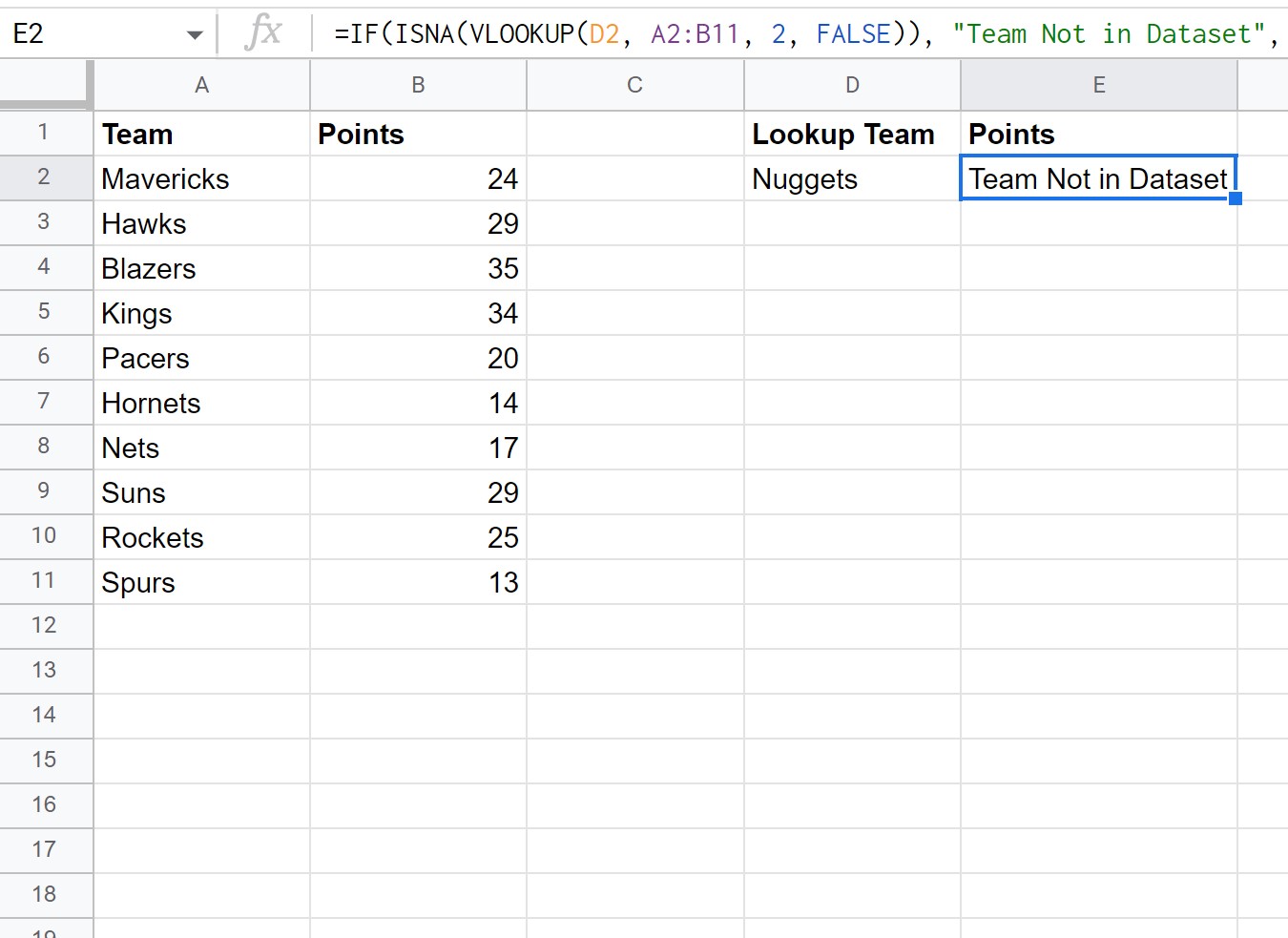The height and width of the screenshot is (938, 1288).
Task: Click the fx function icon
Action: coord(263,33)
